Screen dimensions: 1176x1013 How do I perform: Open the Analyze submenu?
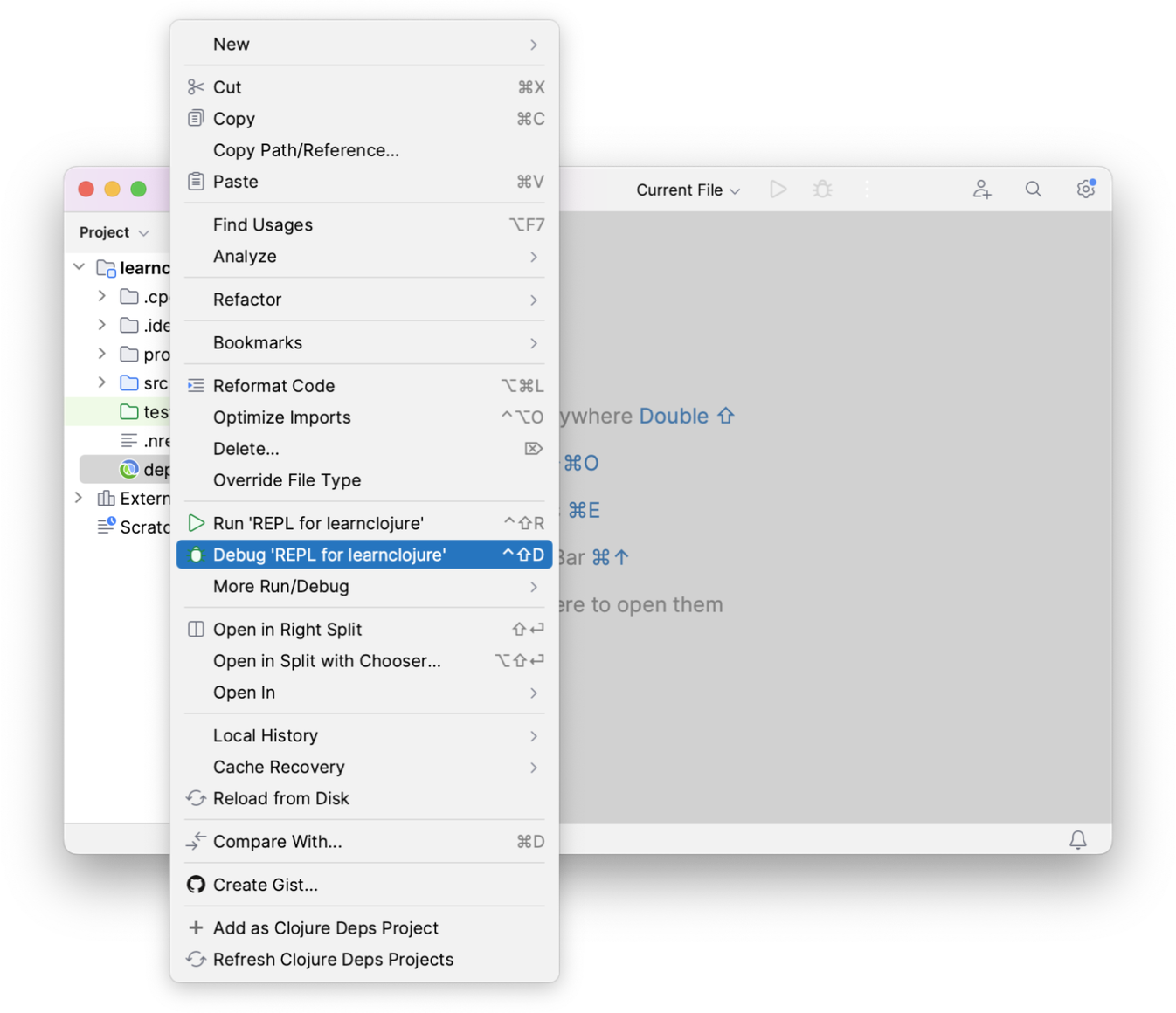tap(364, 257)
